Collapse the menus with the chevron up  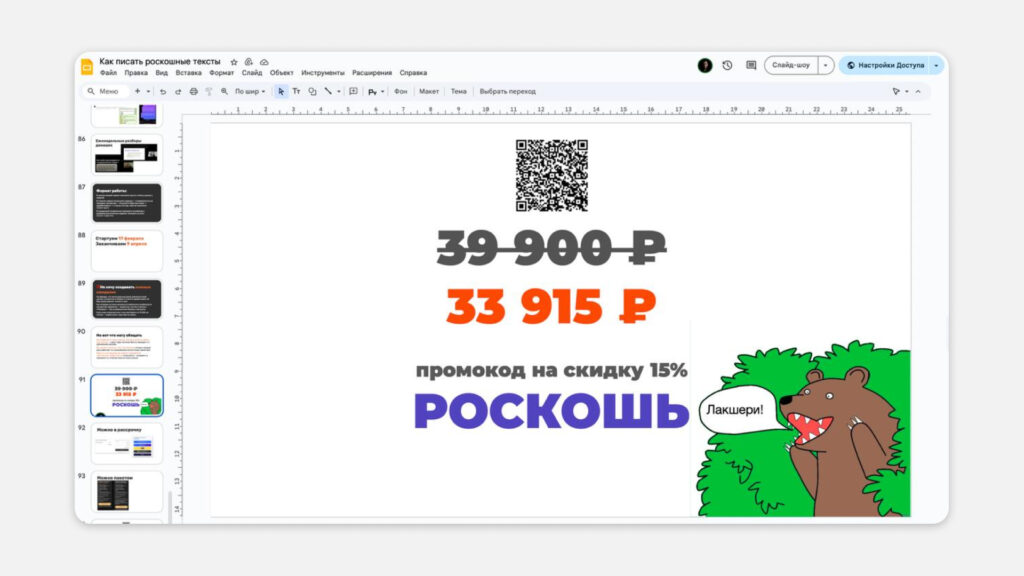918,91
